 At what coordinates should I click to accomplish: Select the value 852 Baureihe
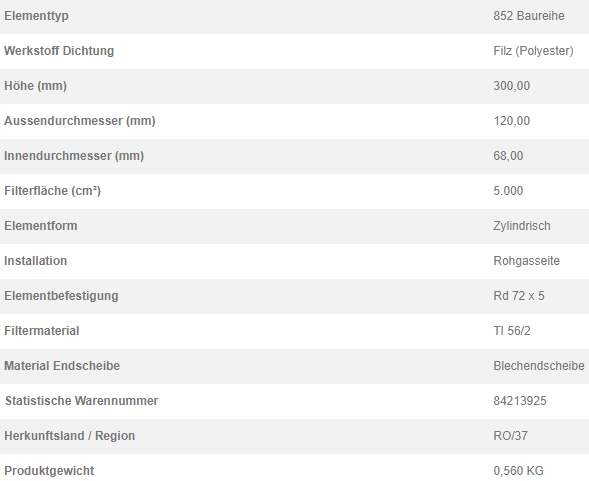(x=529, y=16)
